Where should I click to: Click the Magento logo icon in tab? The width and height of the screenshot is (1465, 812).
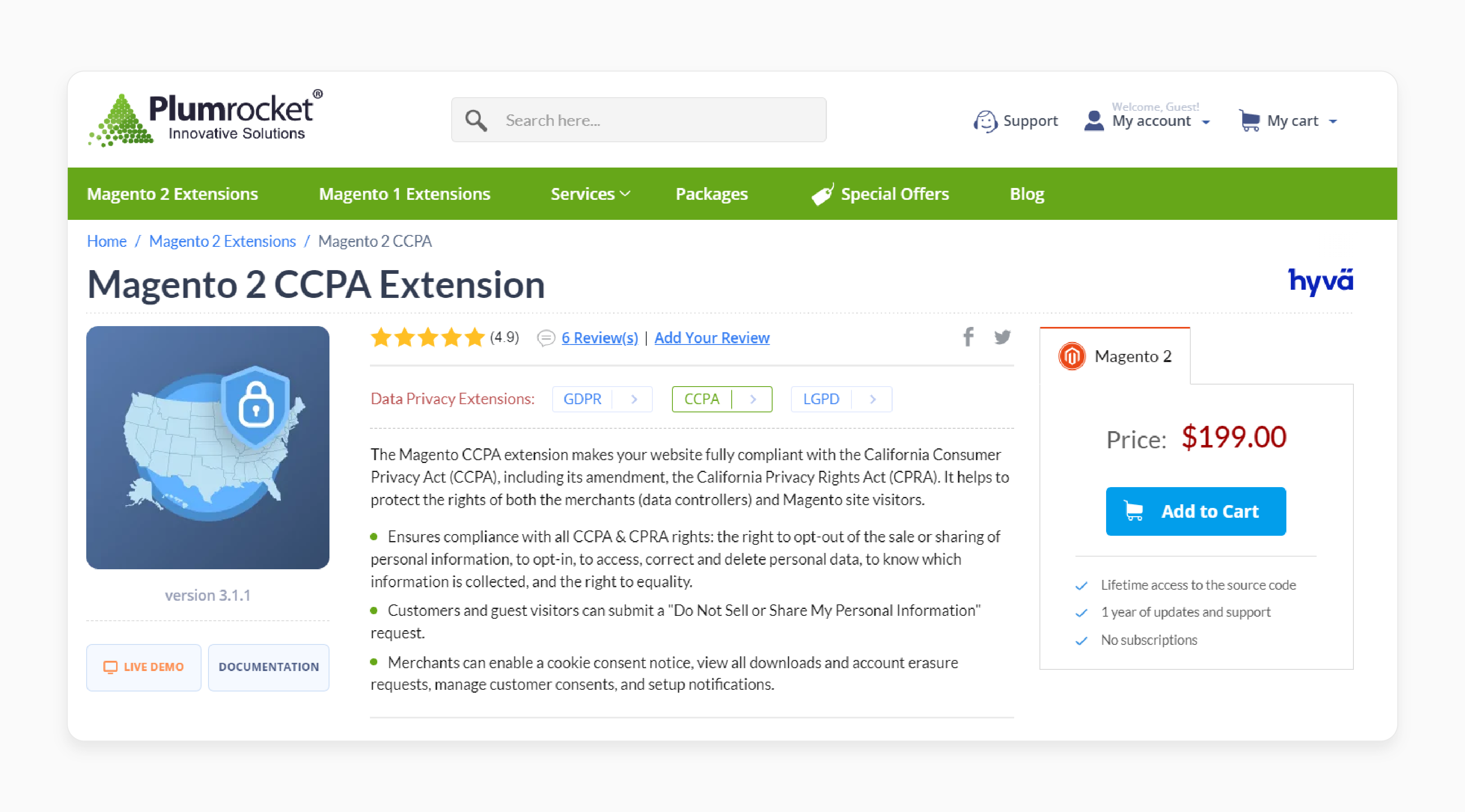click(x=1072, y=356)
